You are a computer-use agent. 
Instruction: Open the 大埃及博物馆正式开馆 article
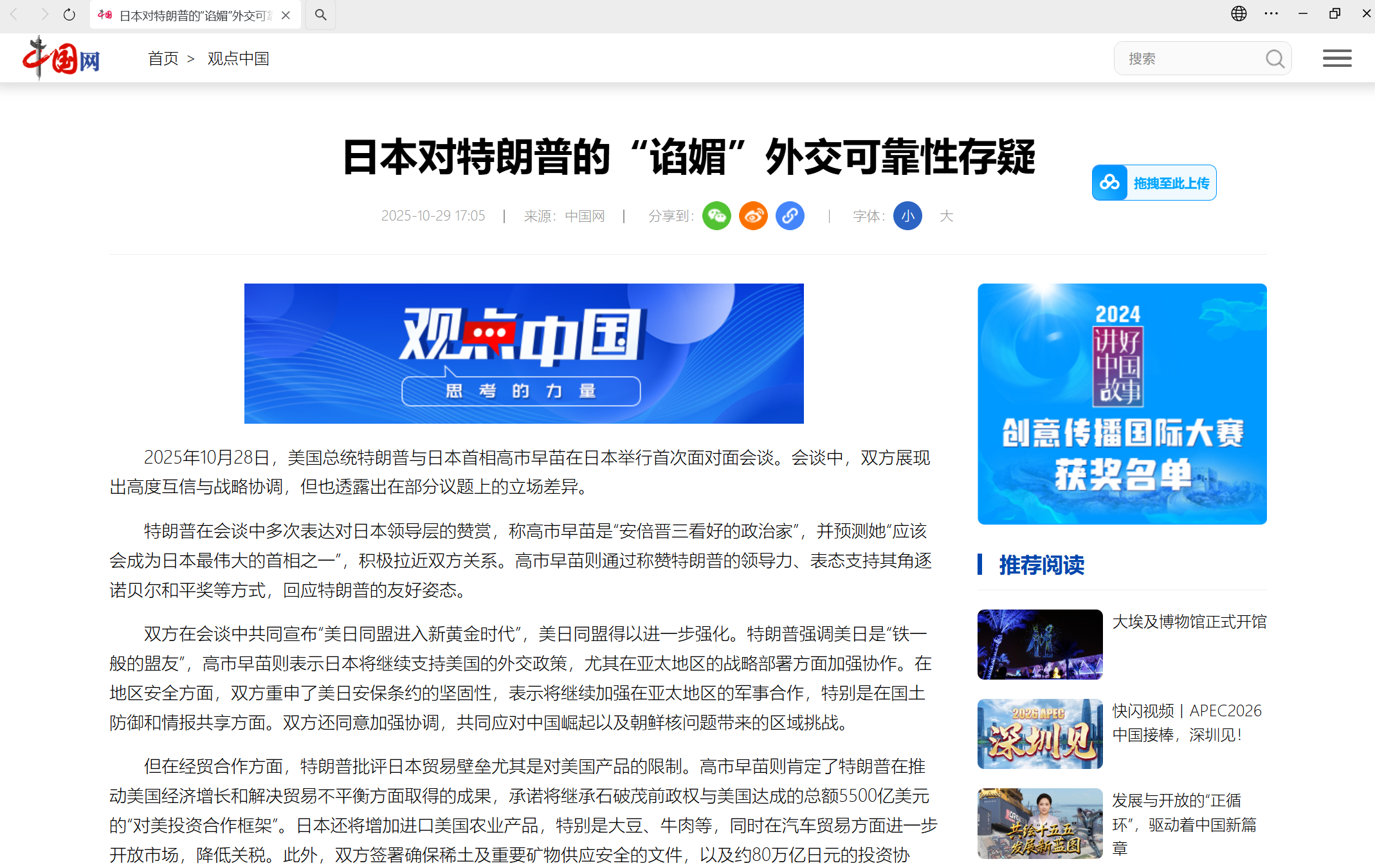click(x=1189, y=621)
